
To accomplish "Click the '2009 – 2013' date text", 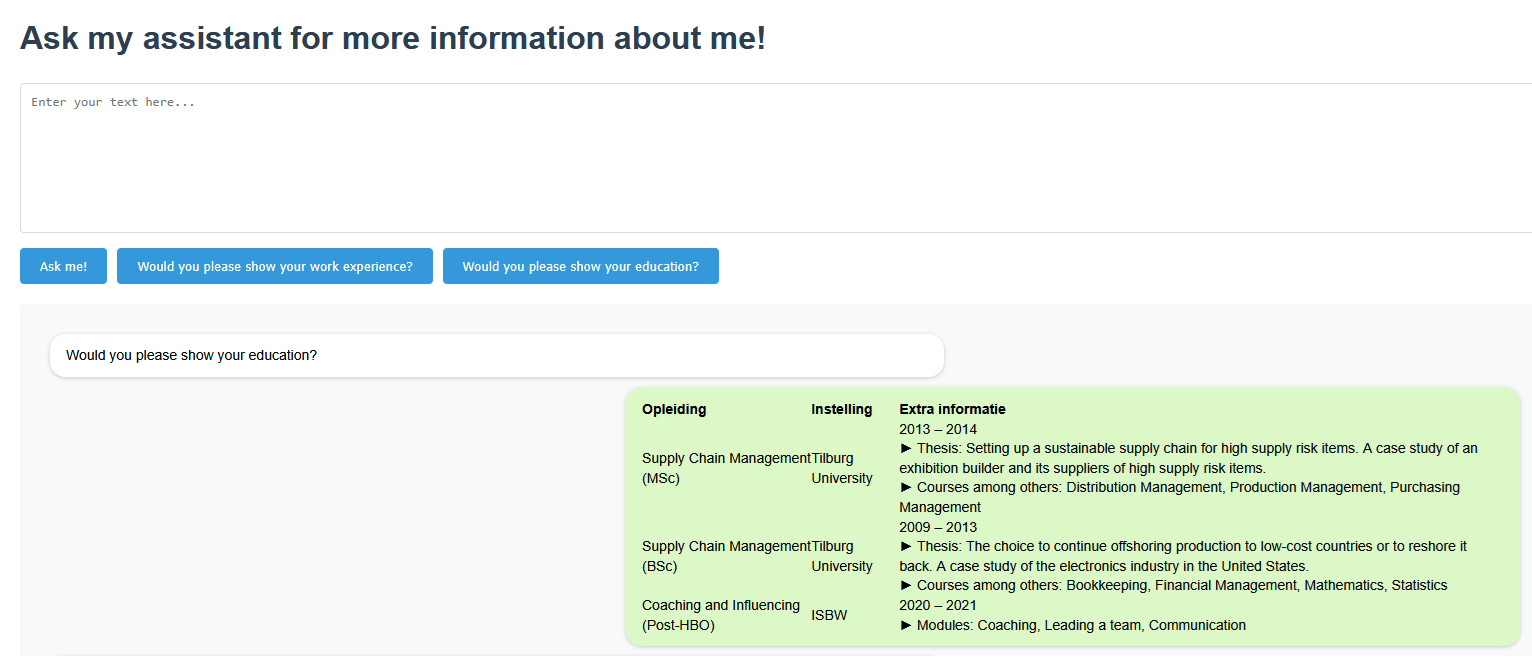I will (x=938, y=527).
